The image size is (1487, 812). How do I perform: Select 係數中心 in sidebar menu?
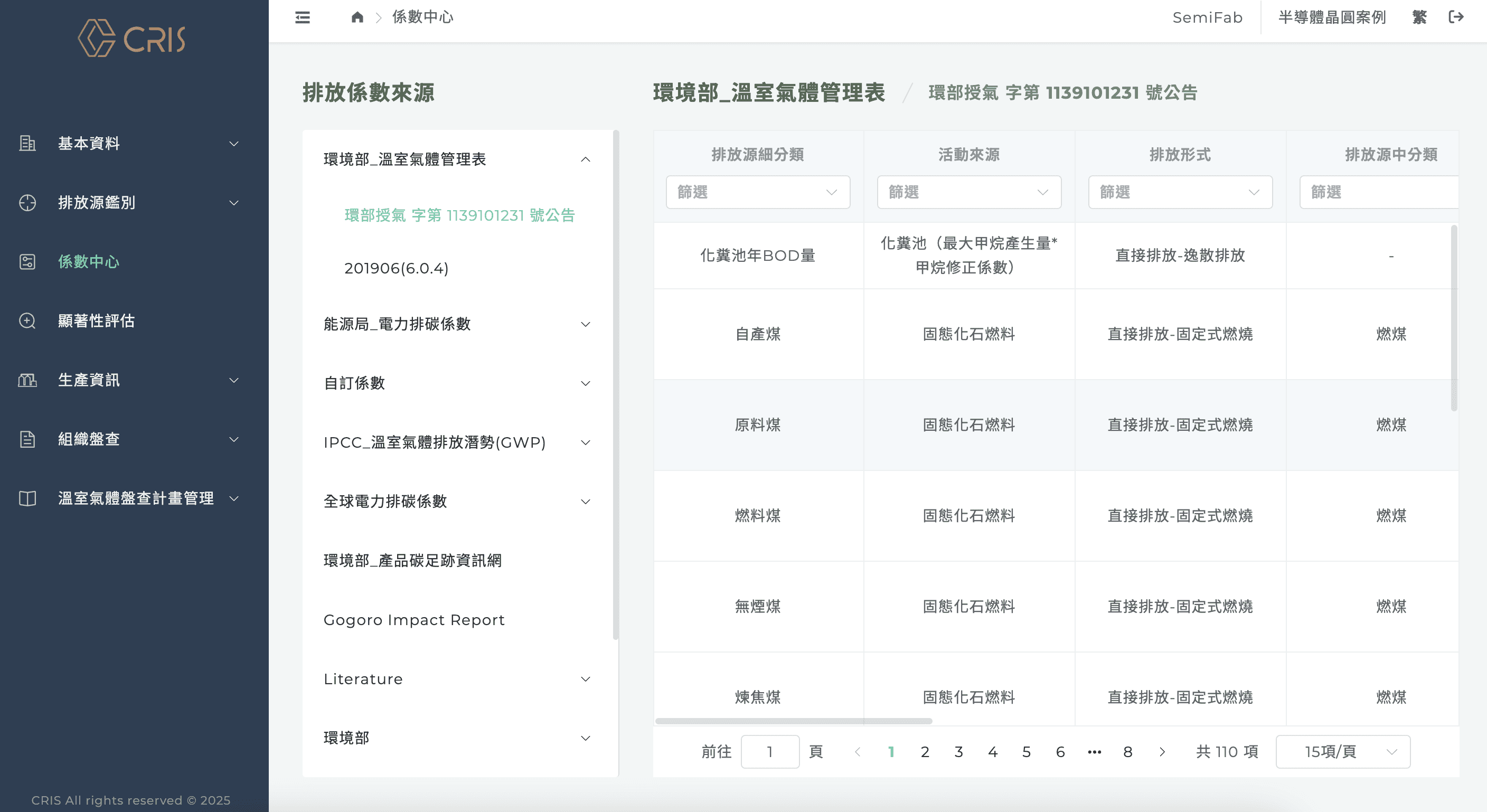pyautogui.click(x=89, y=262)
